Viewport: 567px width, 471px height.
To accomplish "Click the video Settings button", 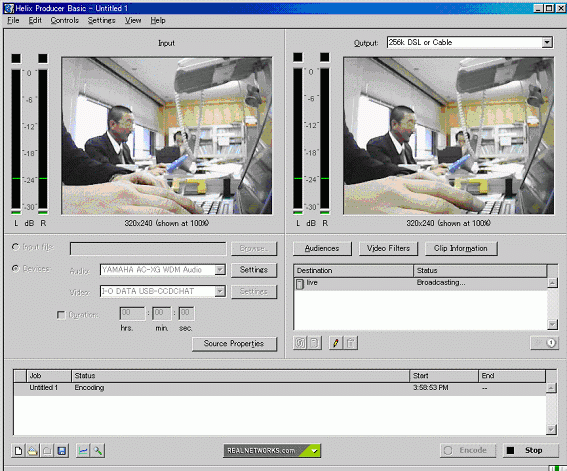I will coord(254,291).
